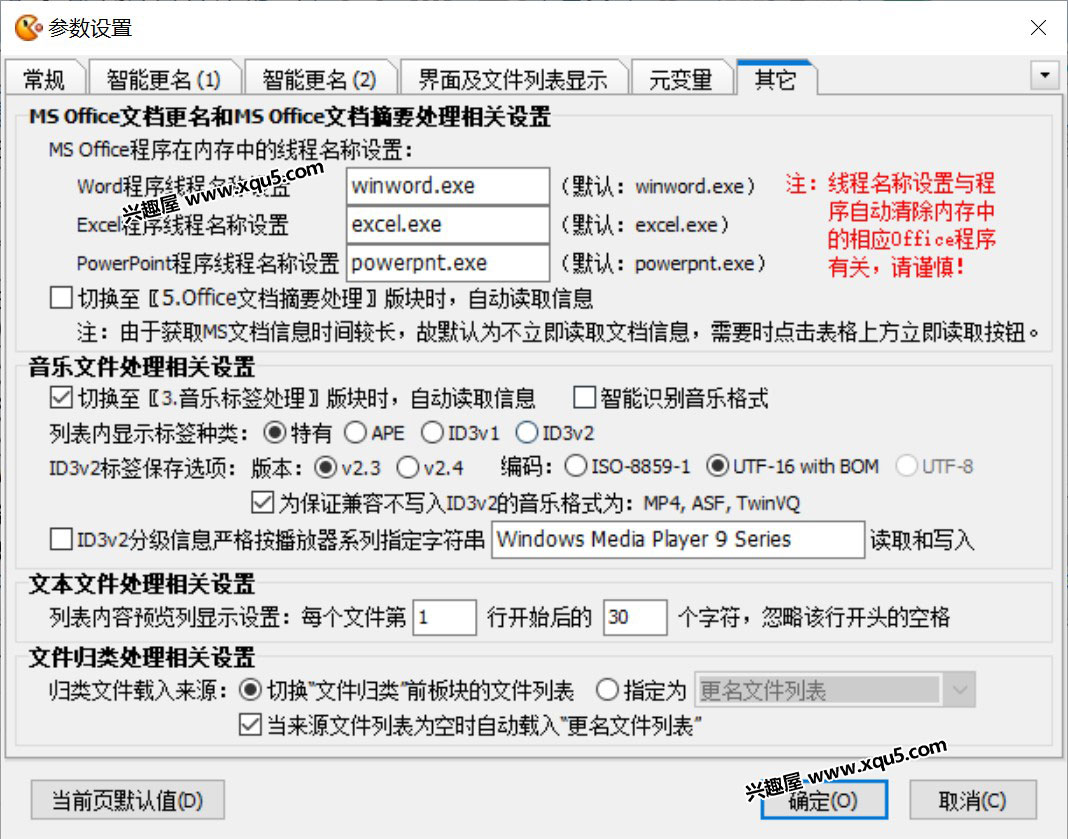Click the file line number field showing 1

tap(444, 618)
